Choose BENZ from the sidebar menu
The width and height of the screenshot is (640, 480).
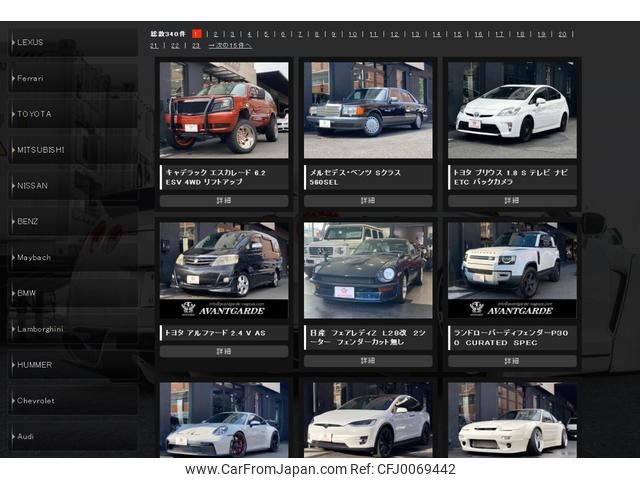(x=73, y=221)
